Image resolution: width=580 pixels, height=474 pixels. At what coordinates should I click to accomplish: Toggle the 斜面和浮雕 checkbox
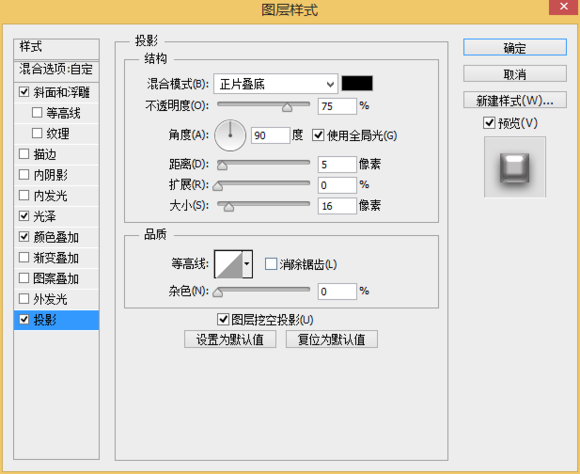24,91
